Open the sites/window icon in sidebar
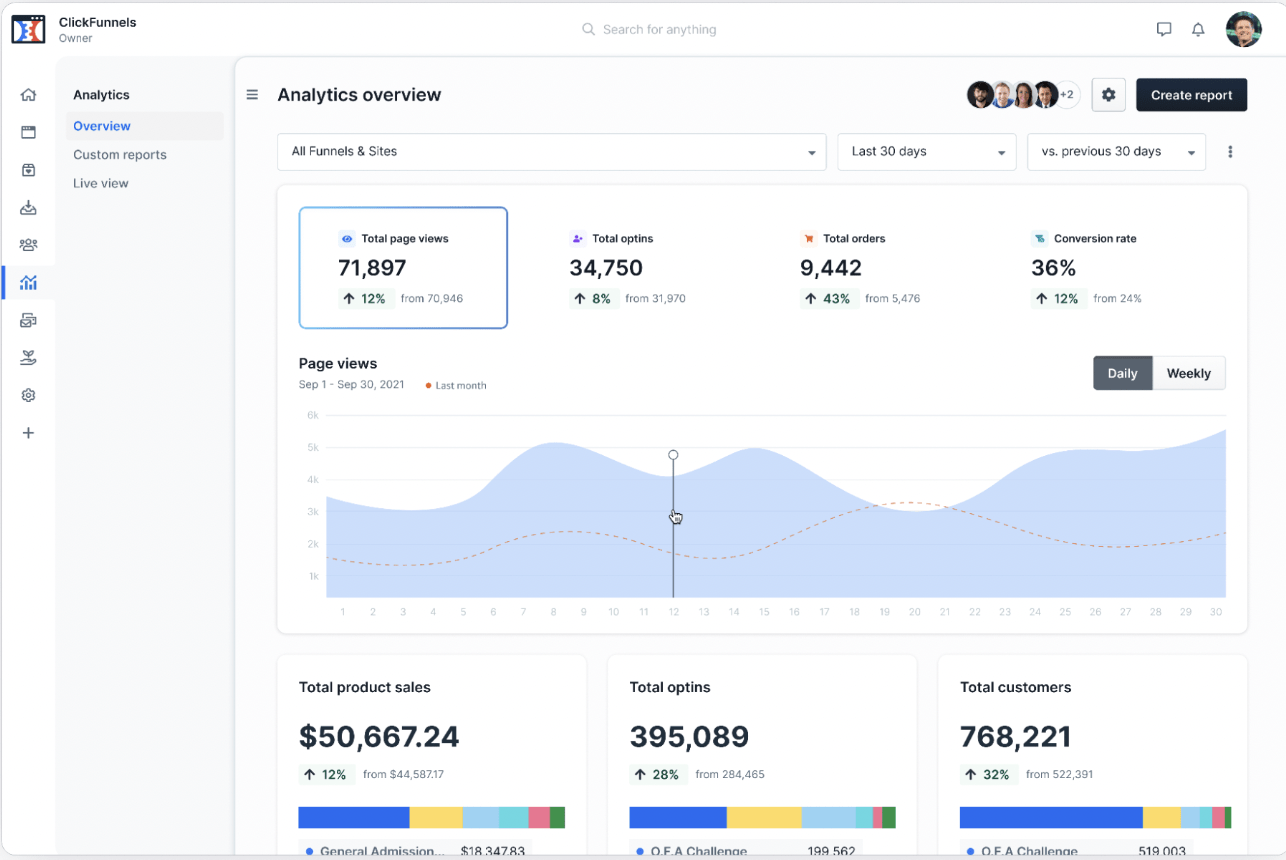 coord(28,132)
